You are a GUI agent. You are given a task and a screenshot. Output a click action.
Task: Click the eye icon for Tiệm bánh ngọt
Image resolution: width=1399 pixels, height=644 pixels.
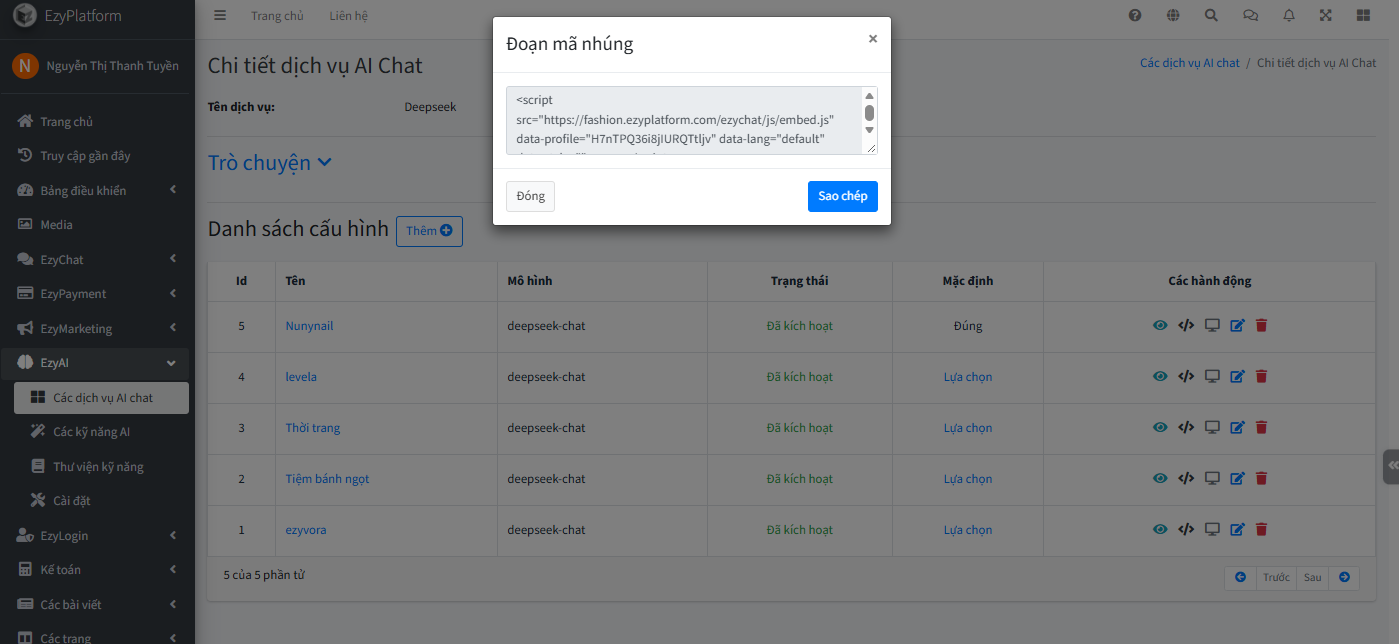pyautogui.click(x=1160, y=478)
